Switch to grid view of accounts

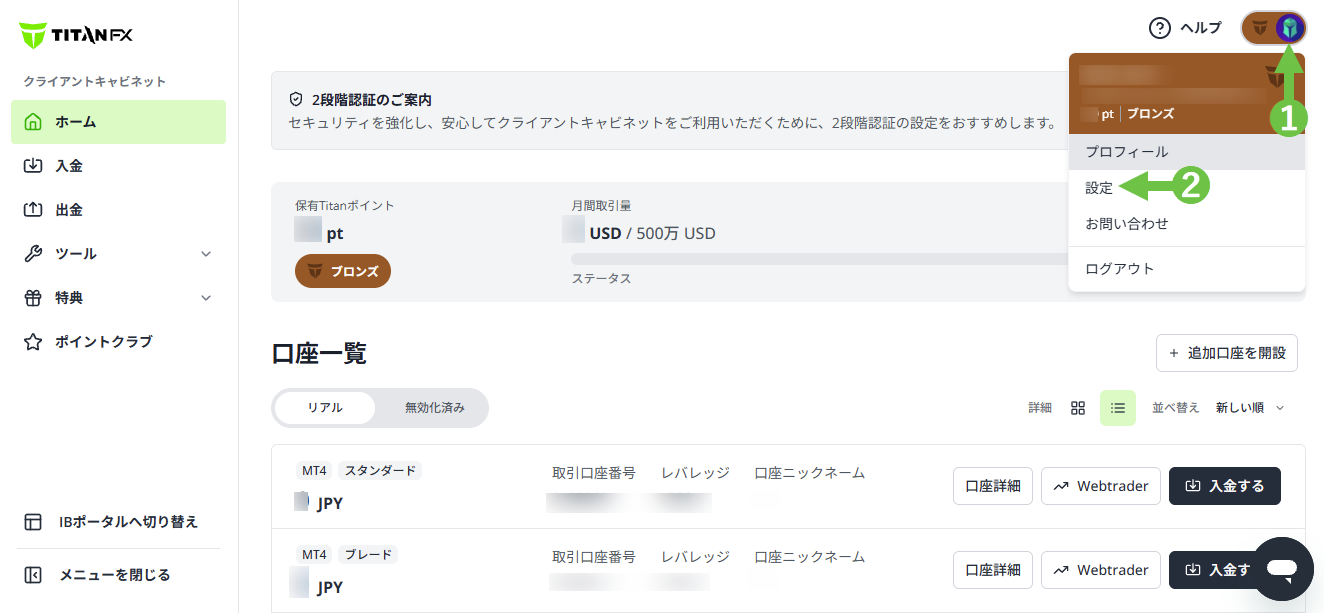pos(1078,408)
